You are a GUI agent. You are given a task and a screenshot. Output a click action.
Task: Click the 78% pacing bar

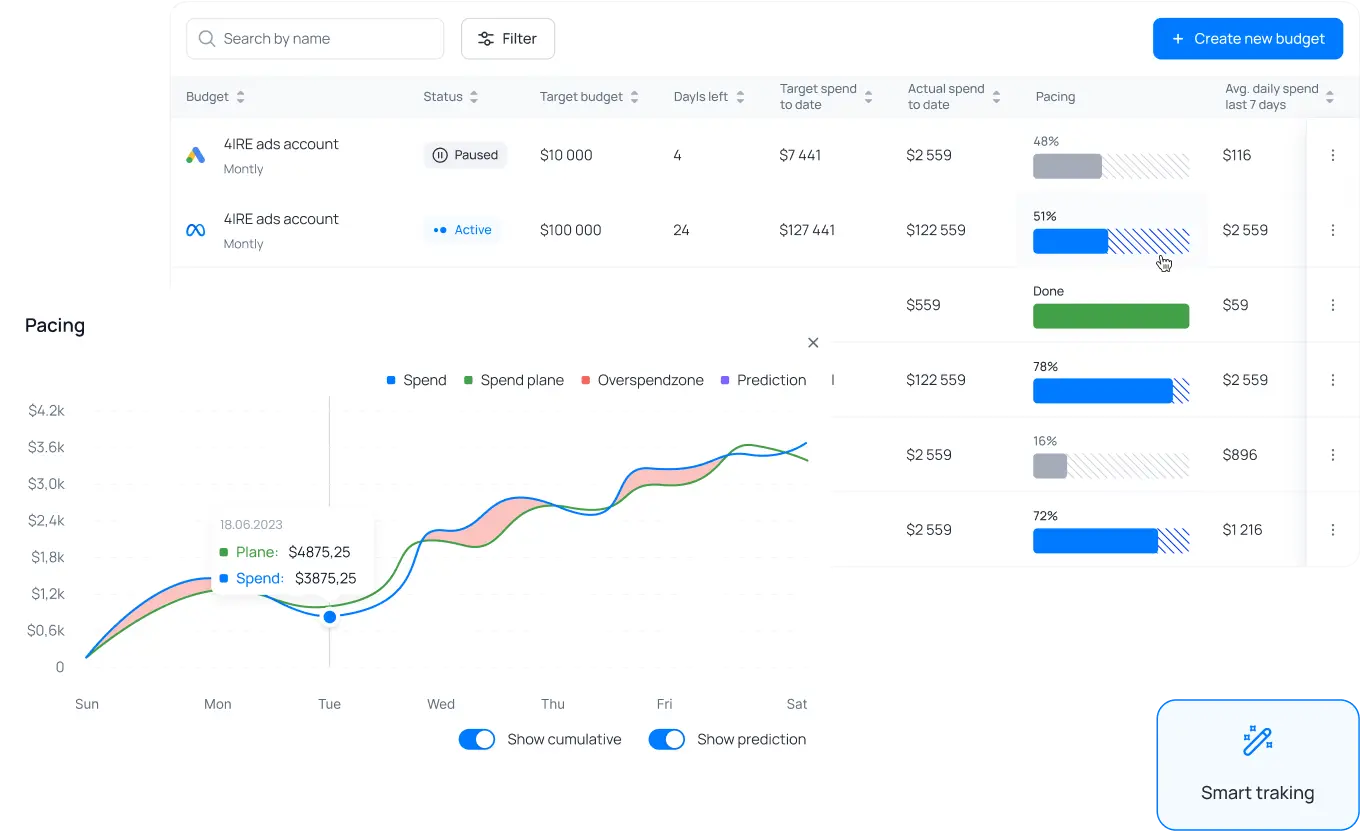coord(1111,391)
